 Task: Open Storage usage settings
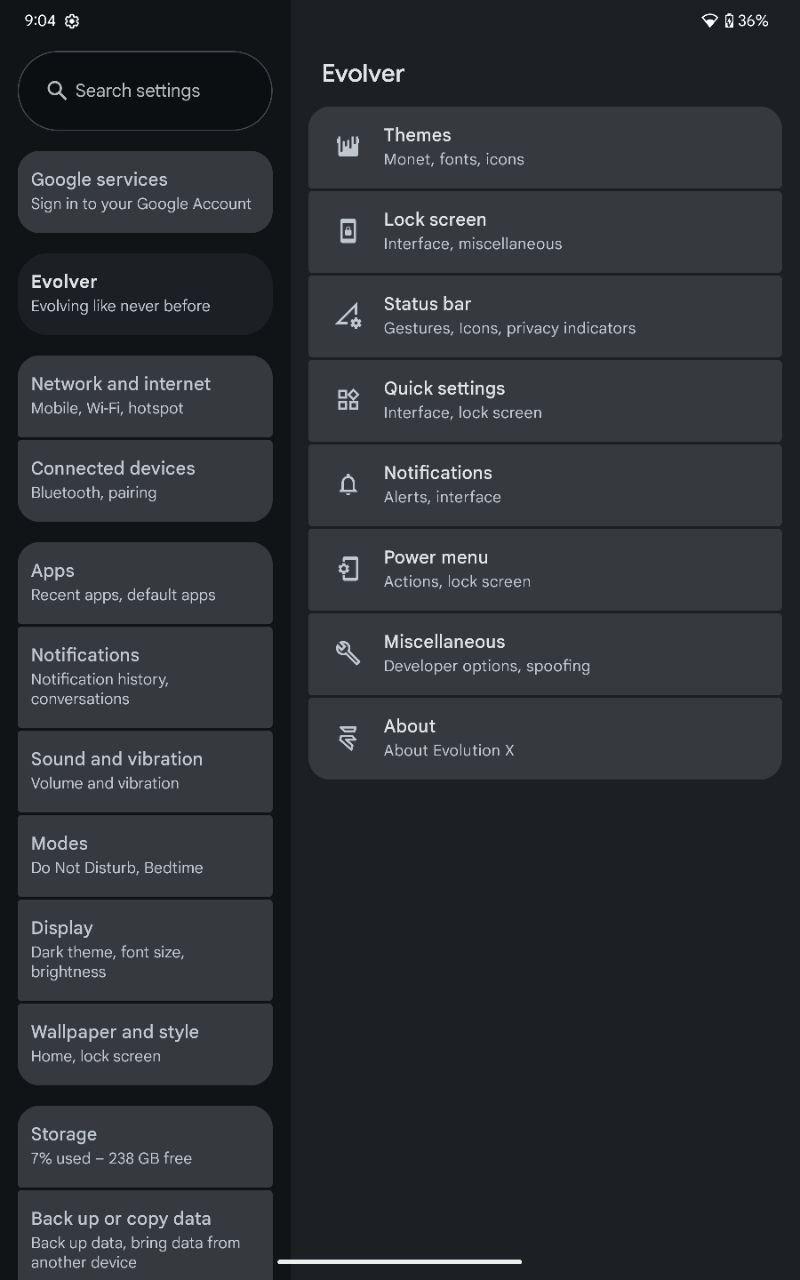point(145,1146)
